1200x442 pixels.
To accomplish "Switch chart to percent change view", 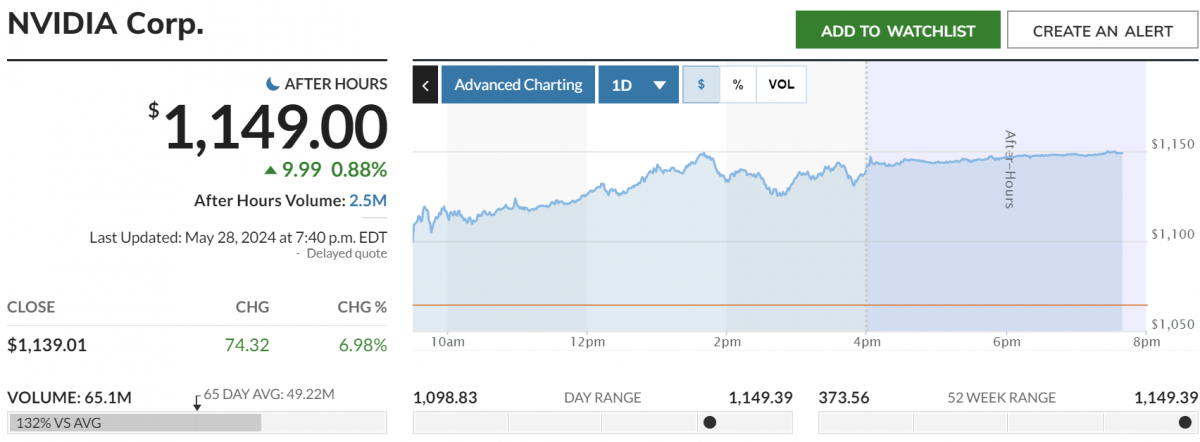I will coord(738,85).
